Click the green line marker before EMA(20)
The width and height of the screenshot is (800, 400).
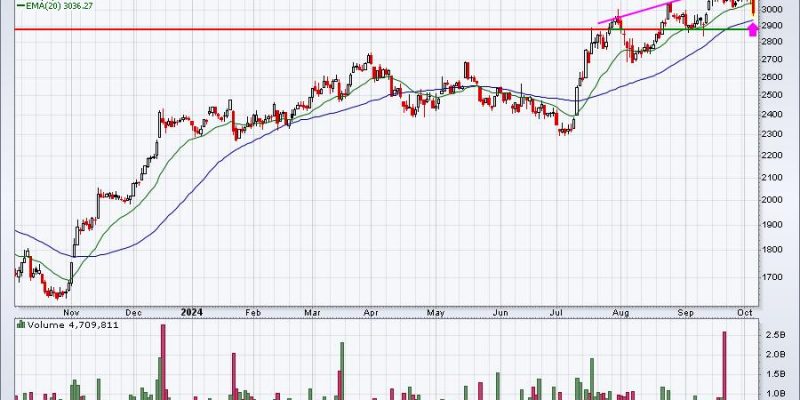(21, 6)
